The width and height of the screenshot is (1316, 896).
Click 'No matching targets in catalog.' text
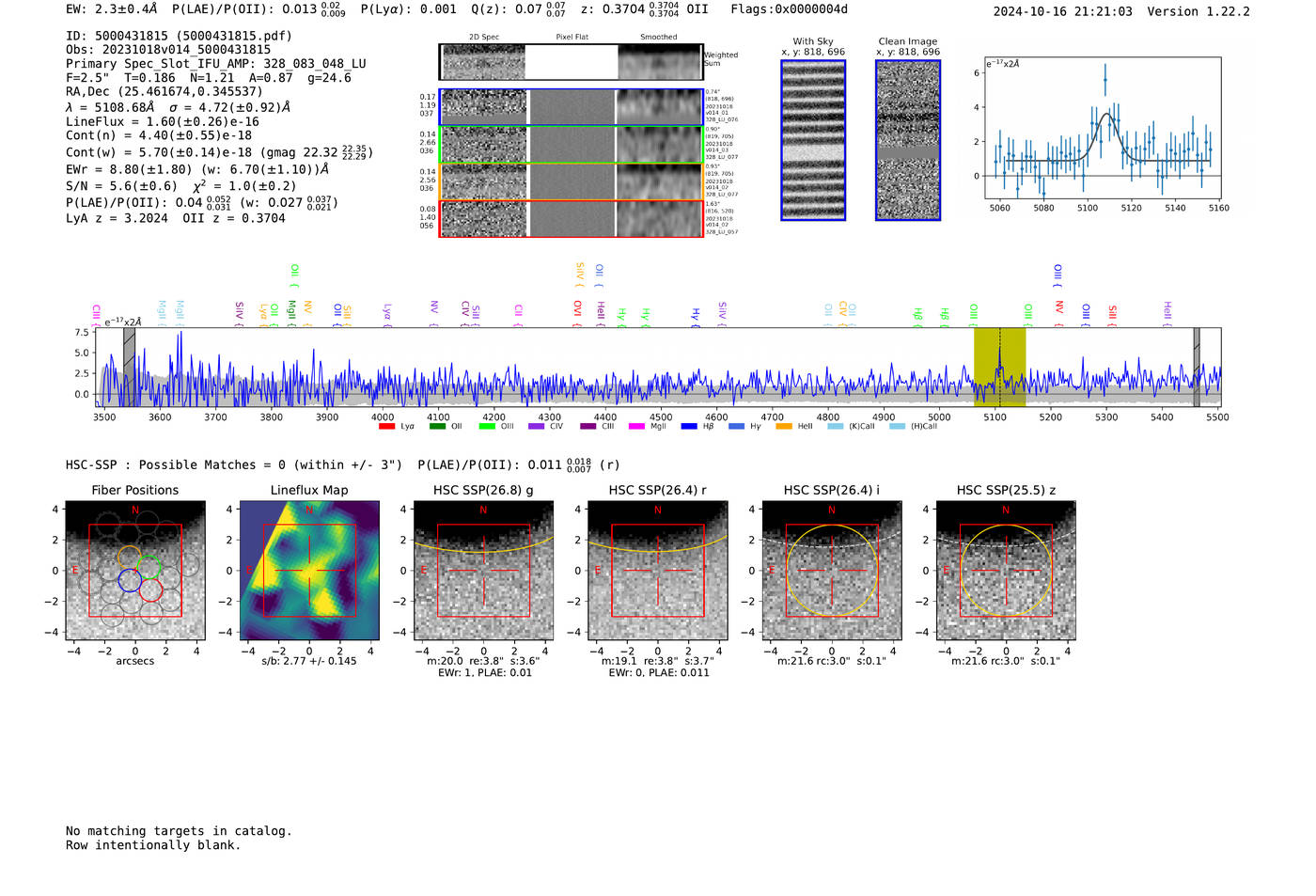179,831
